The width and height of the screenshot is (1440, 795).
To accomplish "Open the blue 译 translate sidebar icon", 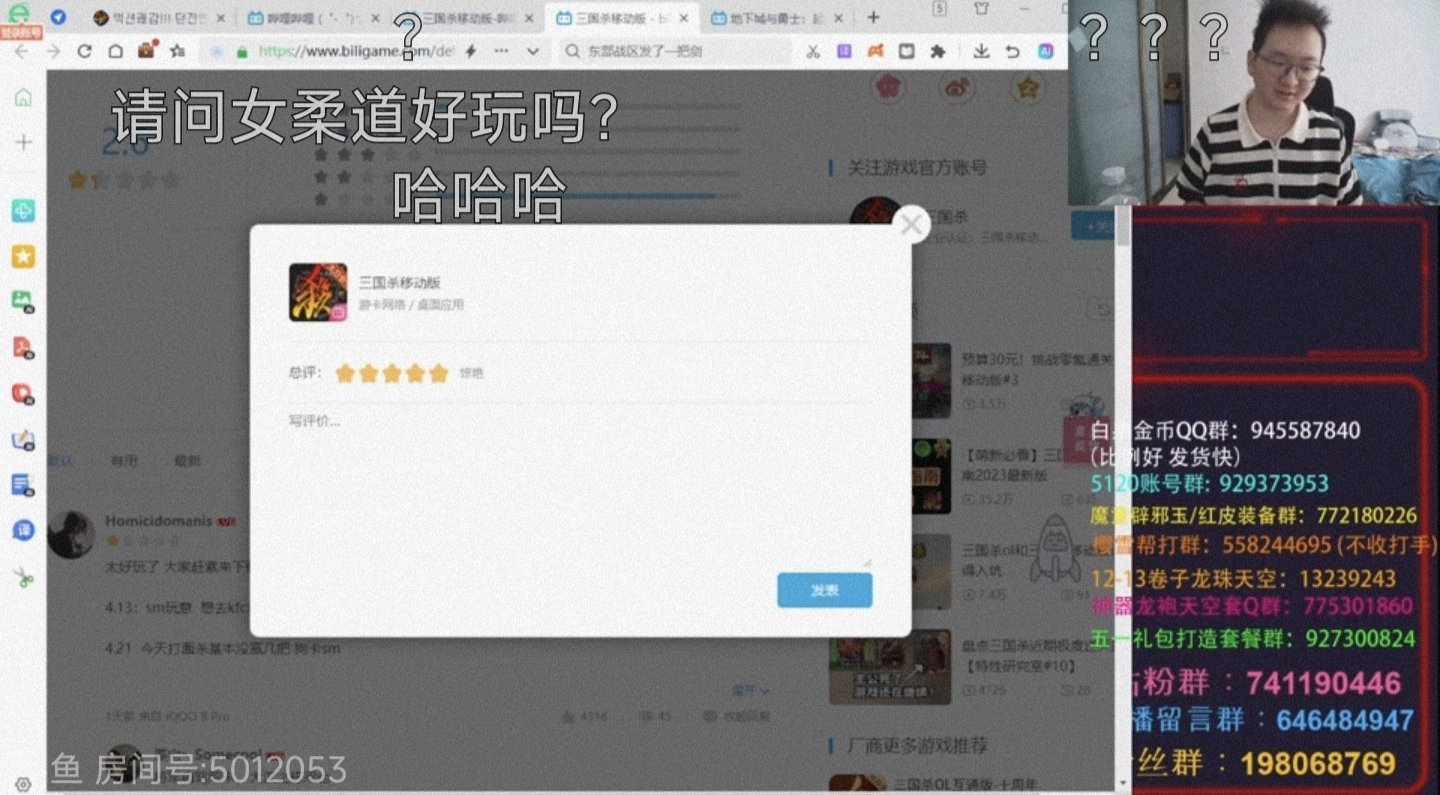I will [23, 530].
